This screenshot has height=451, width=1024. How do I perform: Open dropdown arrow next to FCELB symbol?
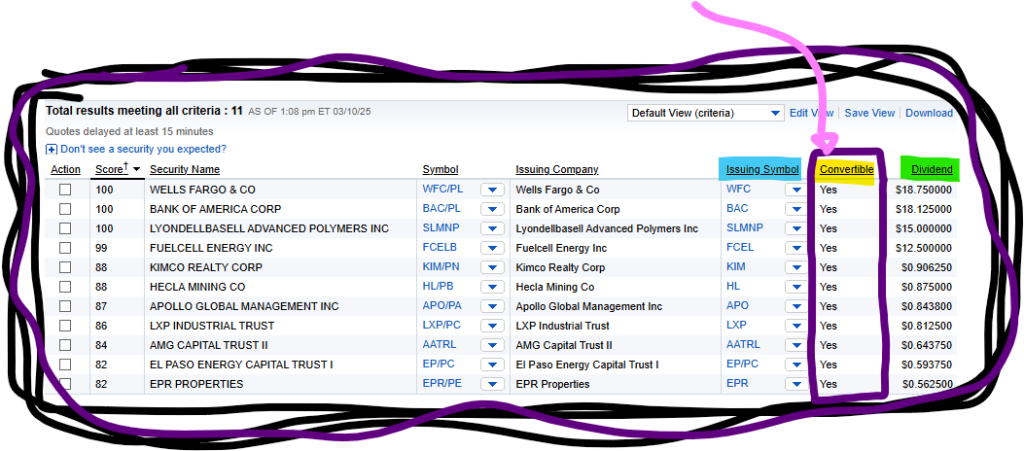pos(492,248)
